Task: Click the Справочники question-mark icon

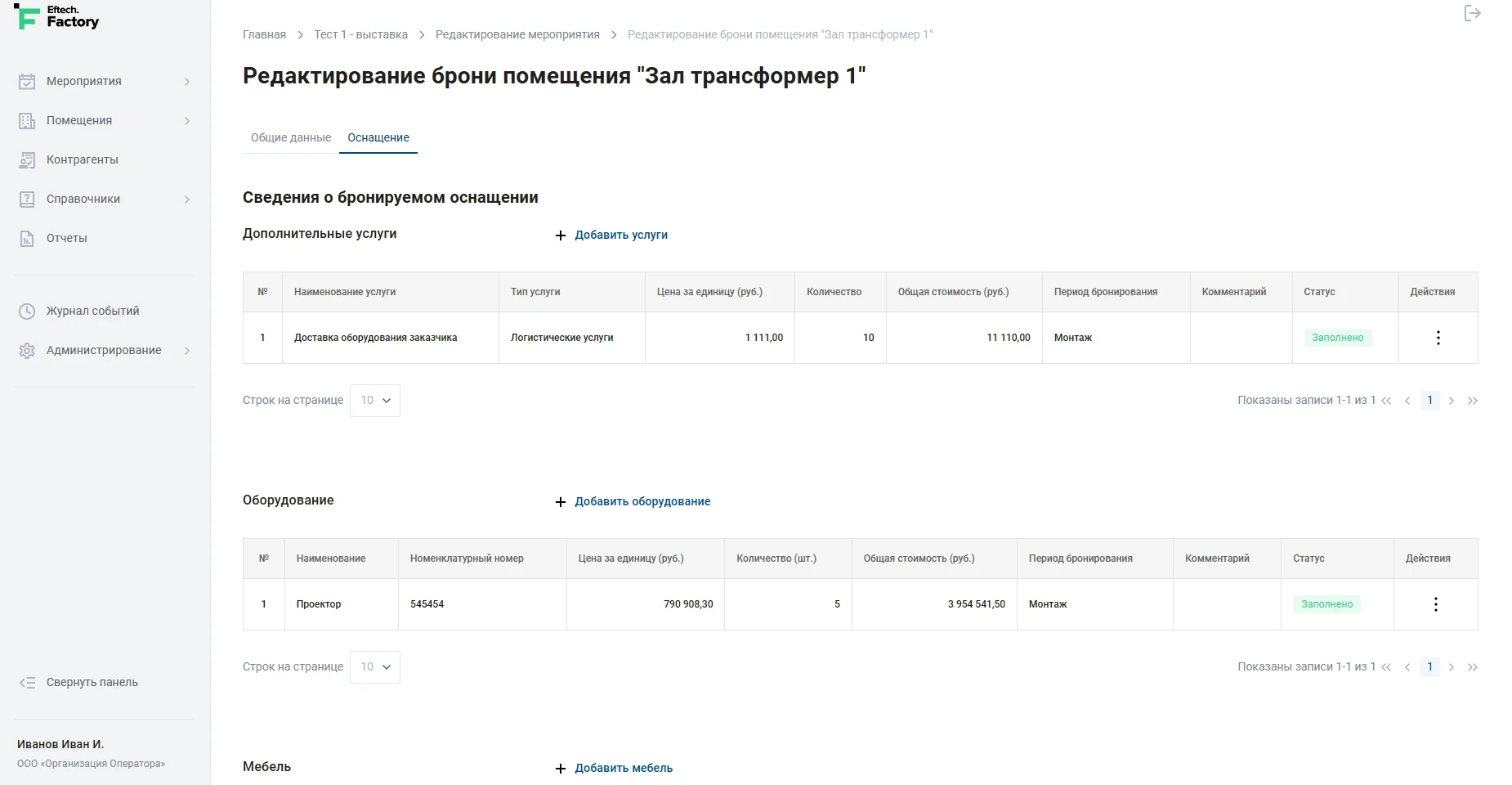Action: pyautogui.click(x=27, y=199)
